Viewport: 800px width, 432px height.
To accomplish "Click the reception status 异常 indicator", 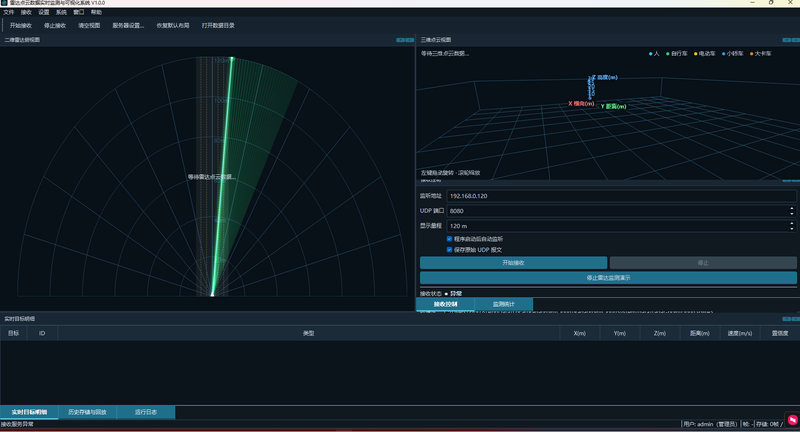I will coord(454,294).
